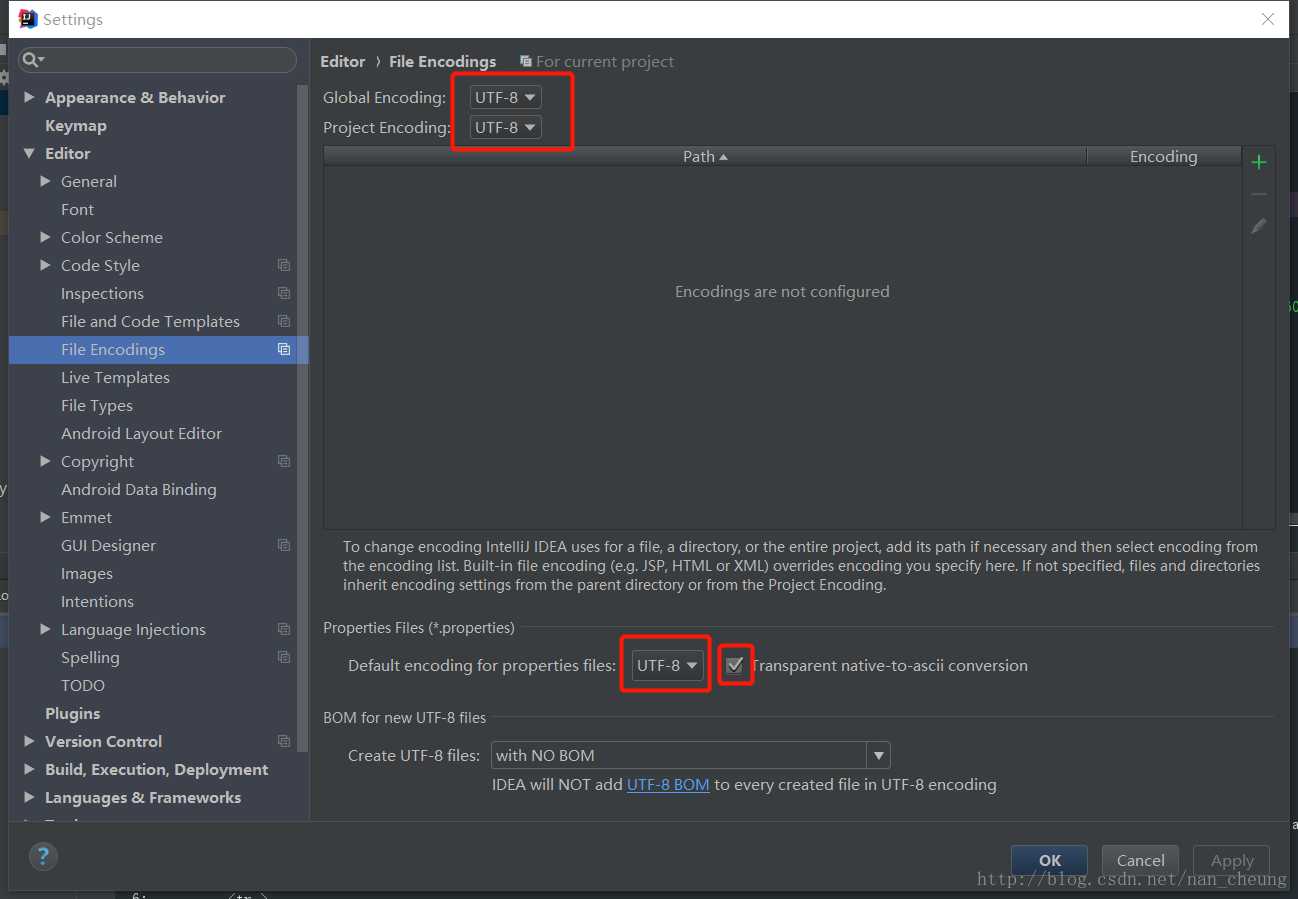Click the pencil edit encoding icon
The width and height of the screenshot is (1298, 899).
pyautogui.click(x=1259, y=226)
